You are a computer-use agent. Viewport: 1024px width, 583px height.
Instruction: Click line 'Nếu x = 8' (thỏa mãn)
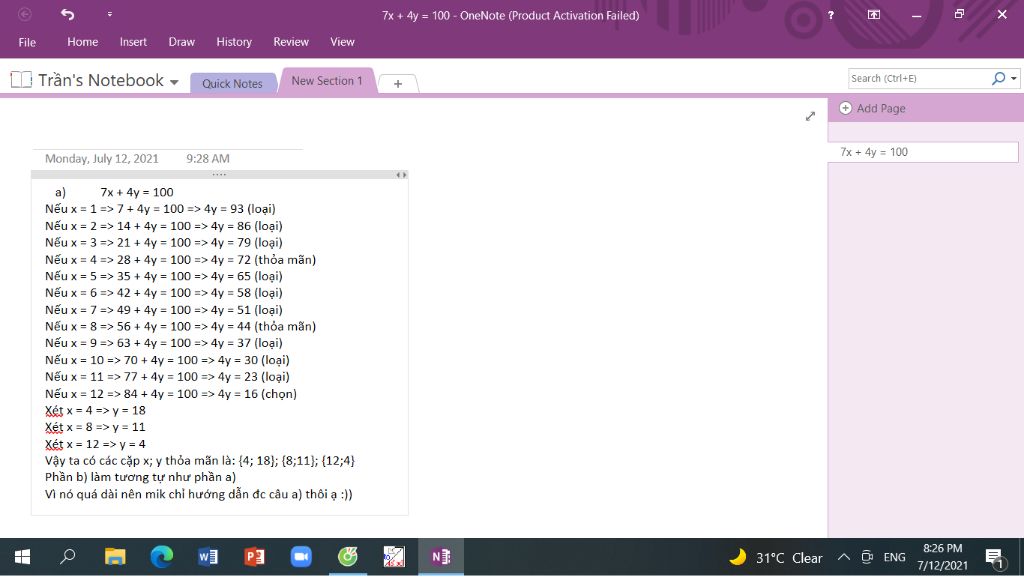180,326
